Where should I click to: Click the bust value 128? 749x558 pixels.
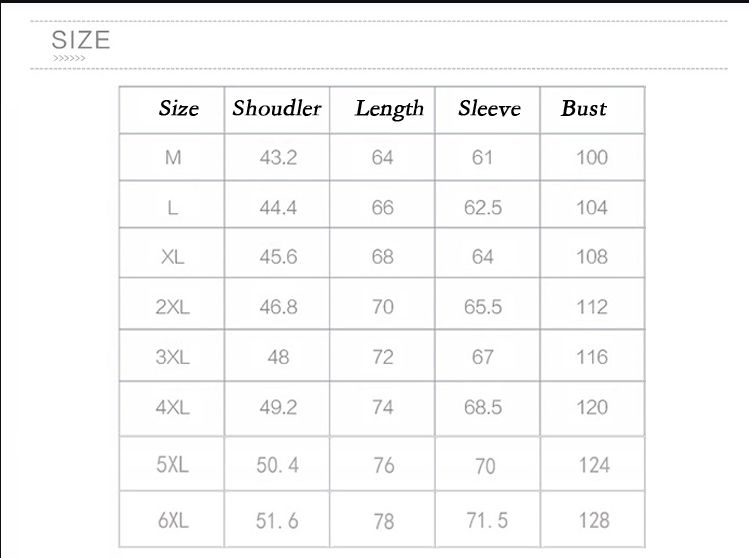pyautogui.click(x=593, y=520)
